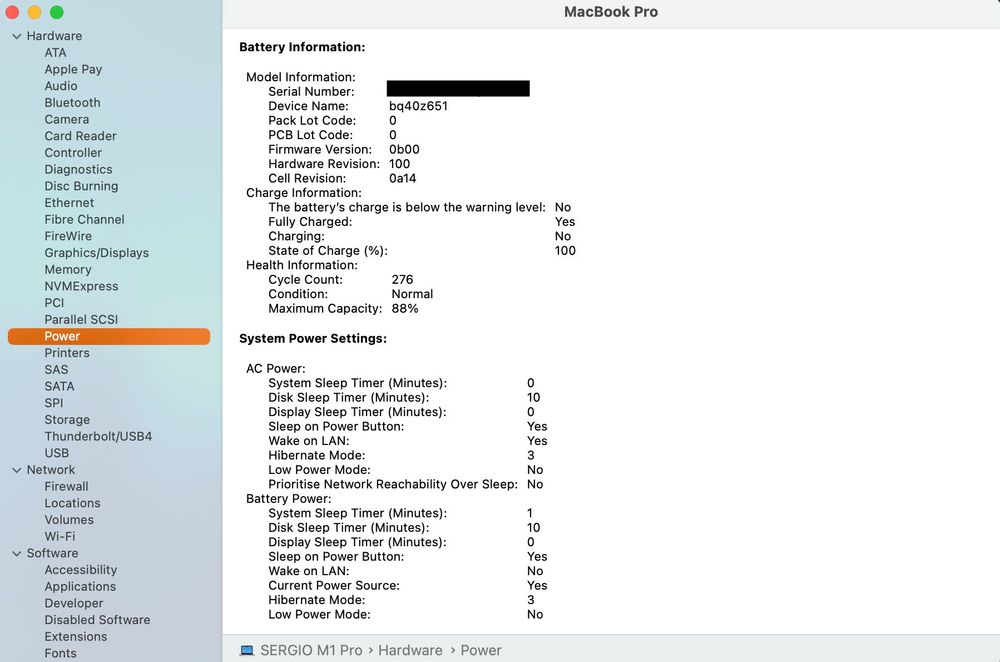This screenshot has height=662, width=1000.
Task: Open the PCI entry
Action: [x=54, y=303]
